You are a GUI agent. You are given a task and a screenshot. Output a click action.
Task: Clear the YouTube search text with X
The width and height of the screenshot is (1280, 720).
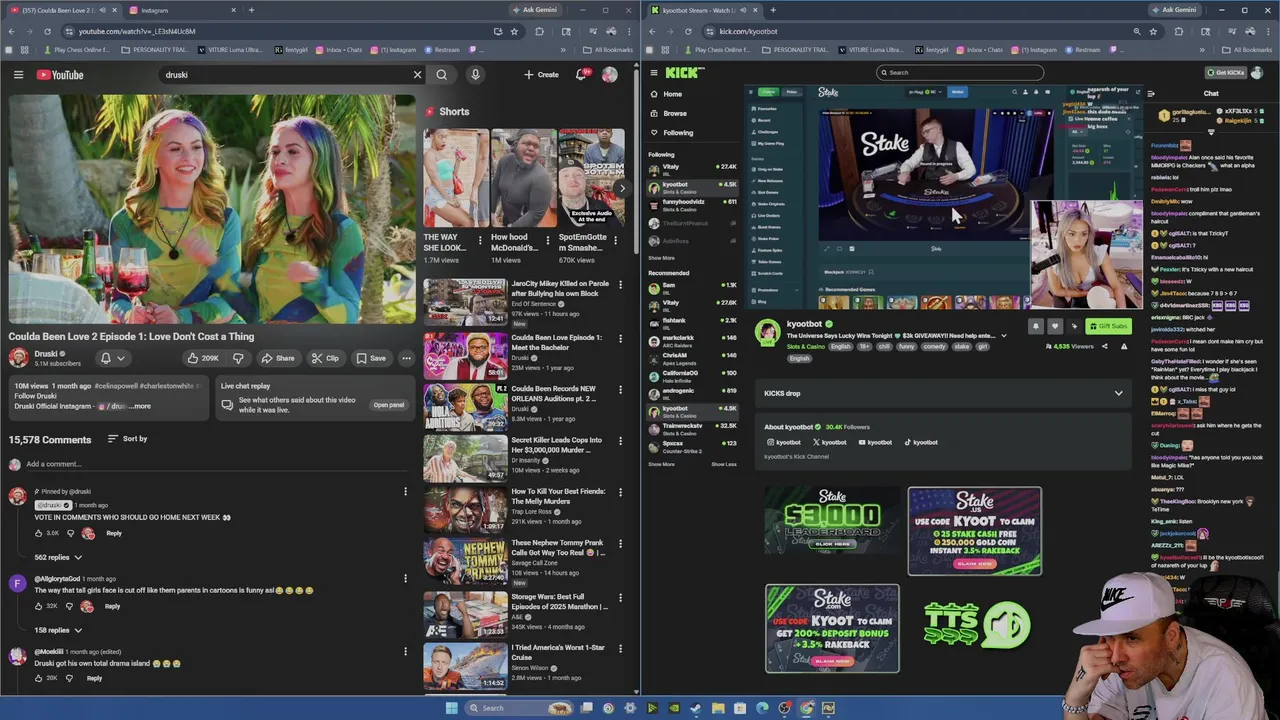(418, 75)
